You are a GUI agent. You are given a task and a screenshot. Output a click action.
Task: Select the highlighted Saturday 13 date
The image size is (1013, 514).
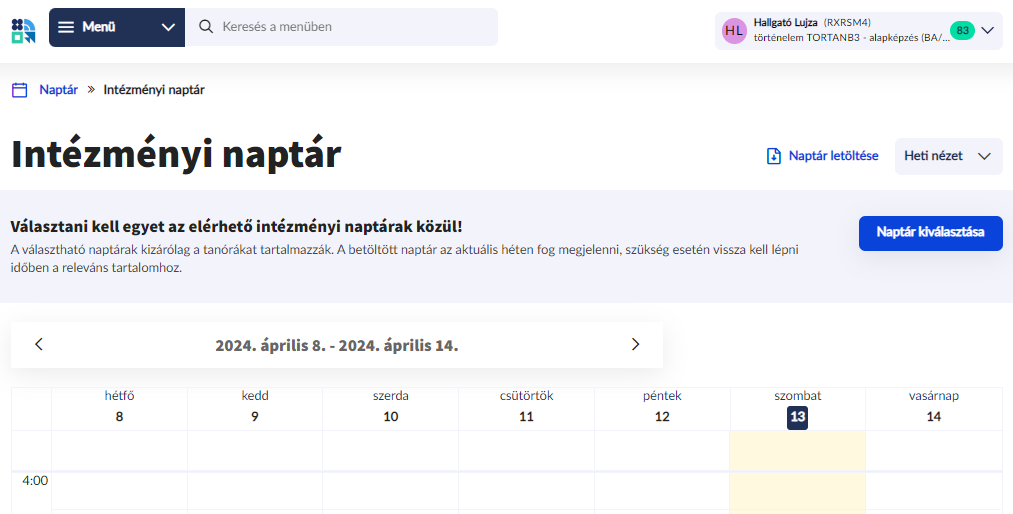[x=797, y=417]
